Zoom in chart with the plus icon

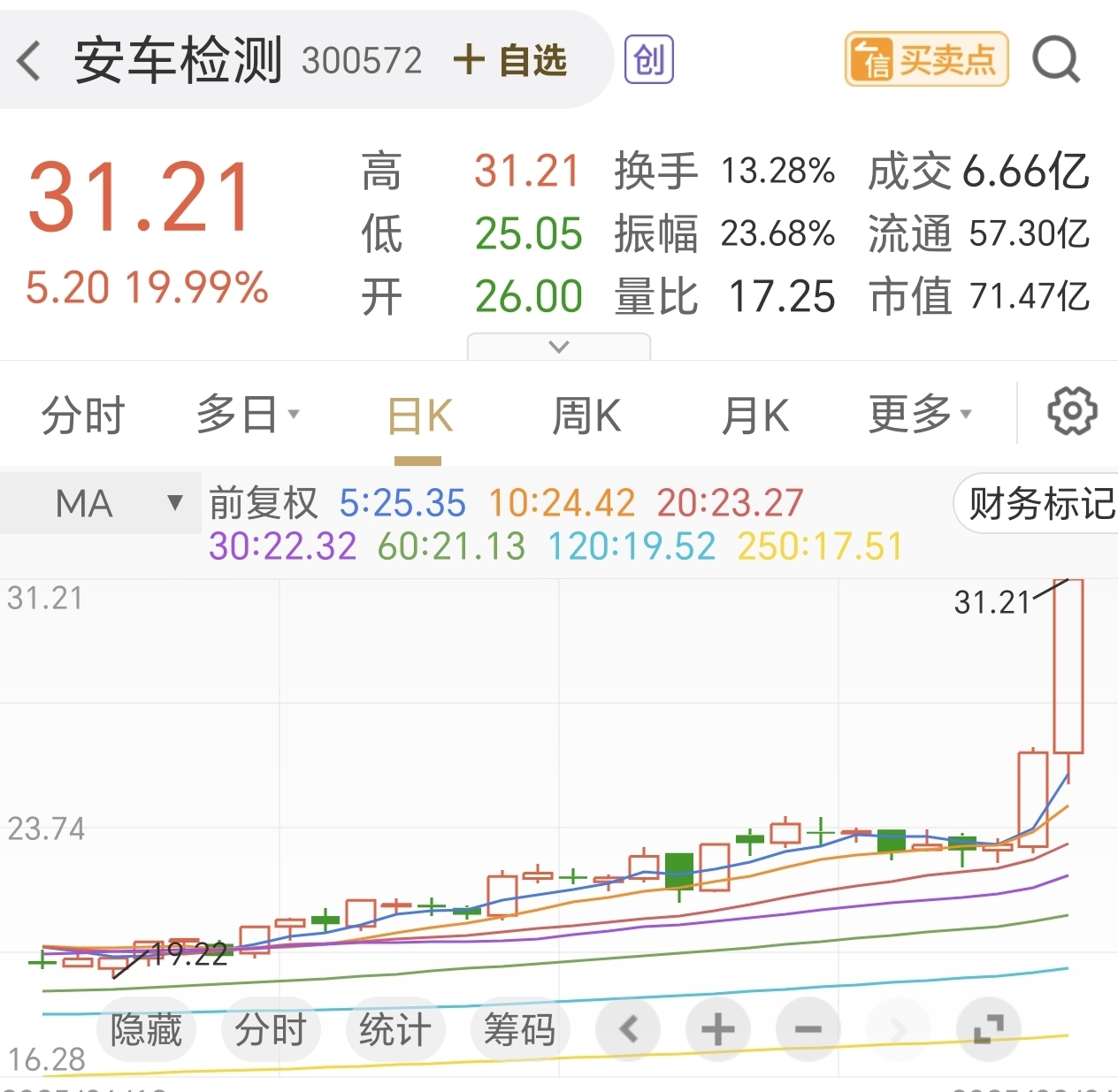tap(717, 1029)
